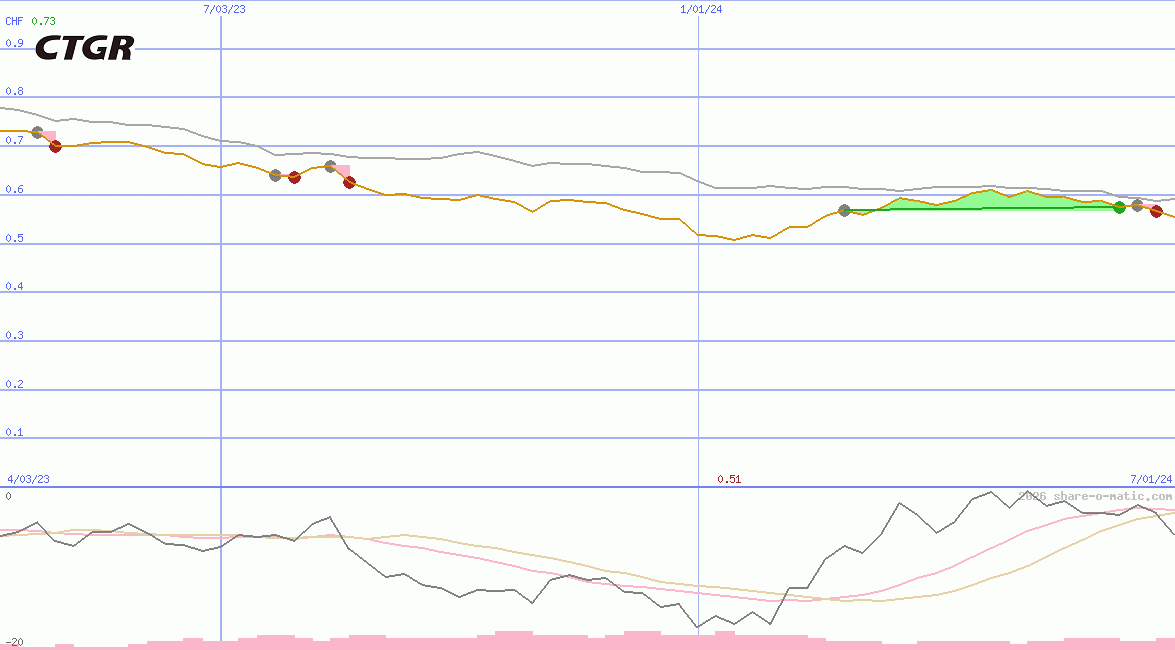This screenshot has width=1175, height=650.
Task: Expand the 7/03/23 date gridline label
Action: click(222, 9)
